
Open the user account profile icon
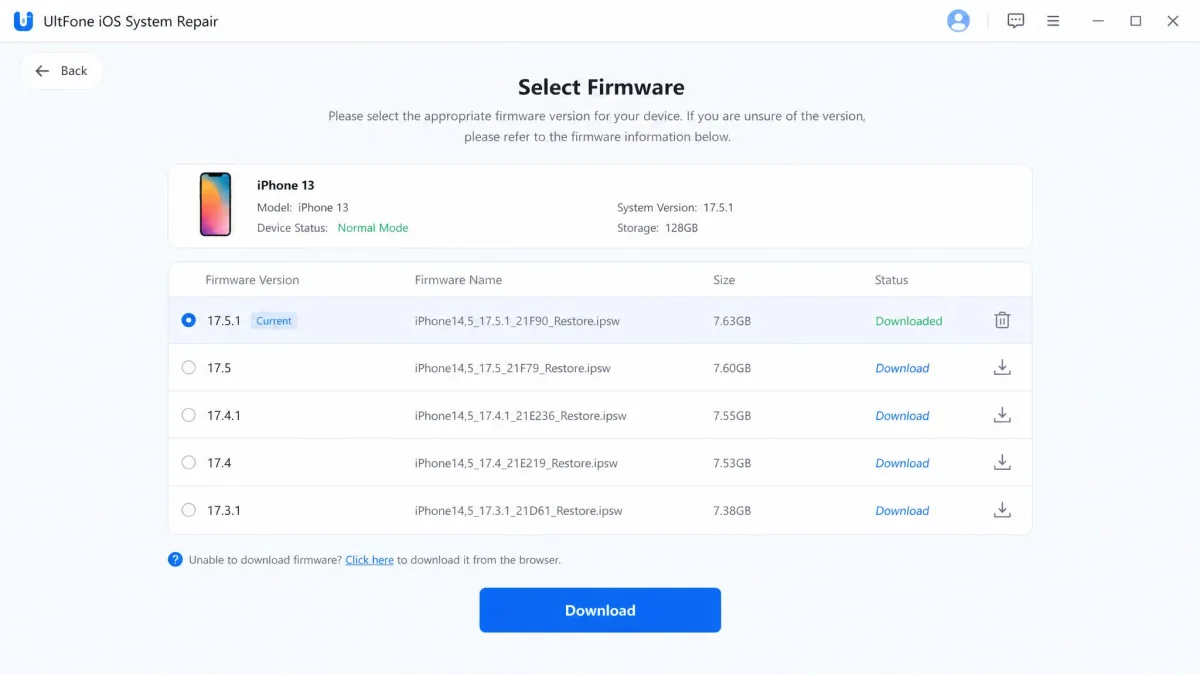pyautogui.click(x=958, y=21)
